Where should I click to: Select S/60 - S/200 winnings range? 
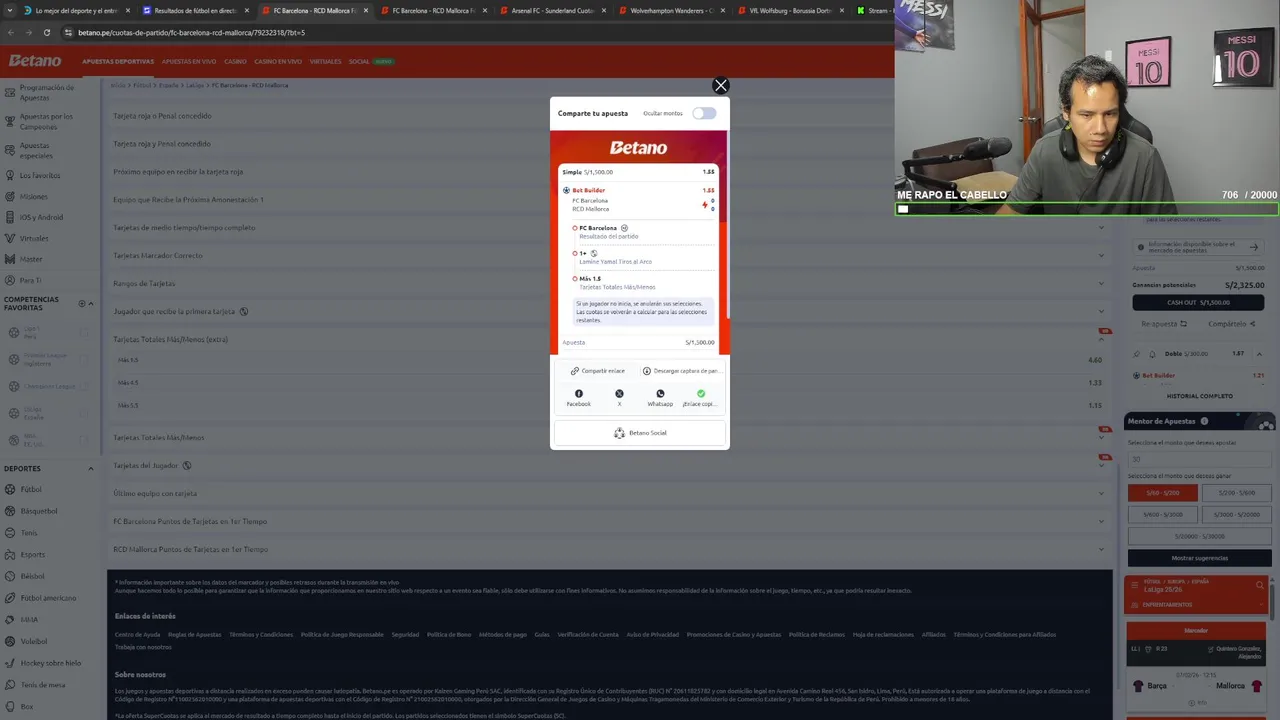[1163, 493]
